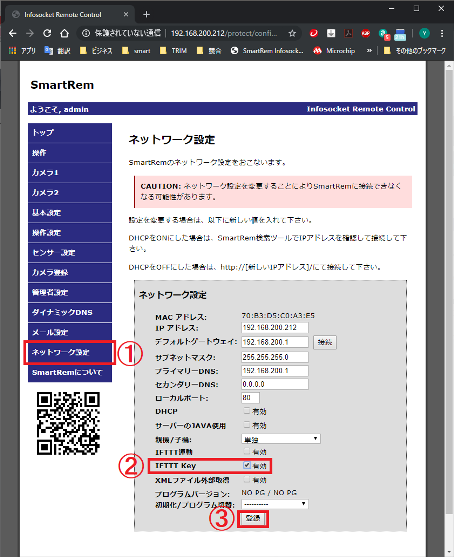Expand hidden bookmarks chevron
Image resolution: width=454 pixels, height=557 pixels.
point(369,51)
